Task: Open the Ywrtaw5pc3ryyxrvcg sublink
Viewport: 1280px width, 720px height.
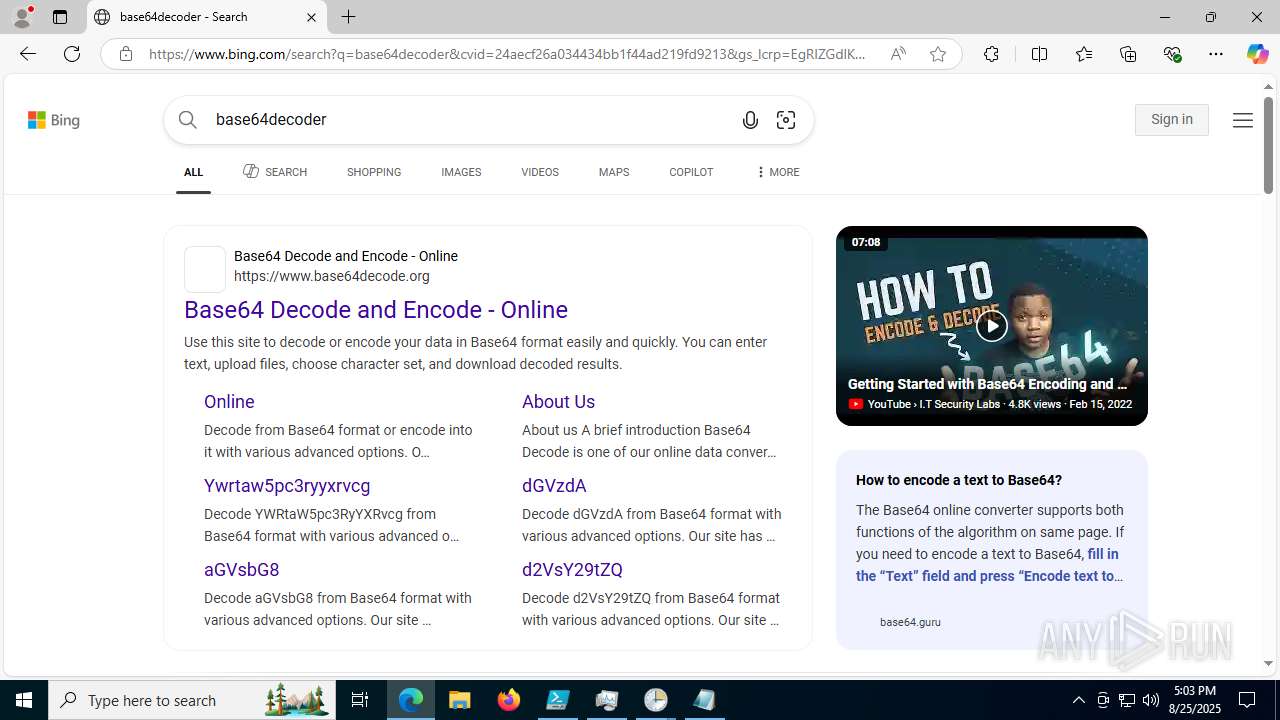Action: (287, 485)
